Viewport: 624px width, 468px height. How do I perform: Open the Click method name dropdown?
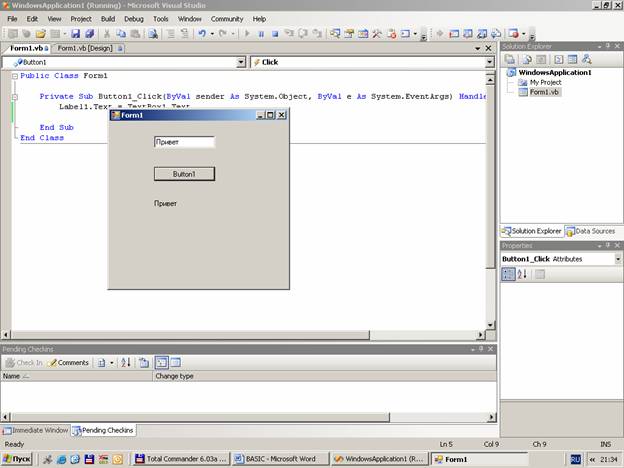tap(489, 62)
